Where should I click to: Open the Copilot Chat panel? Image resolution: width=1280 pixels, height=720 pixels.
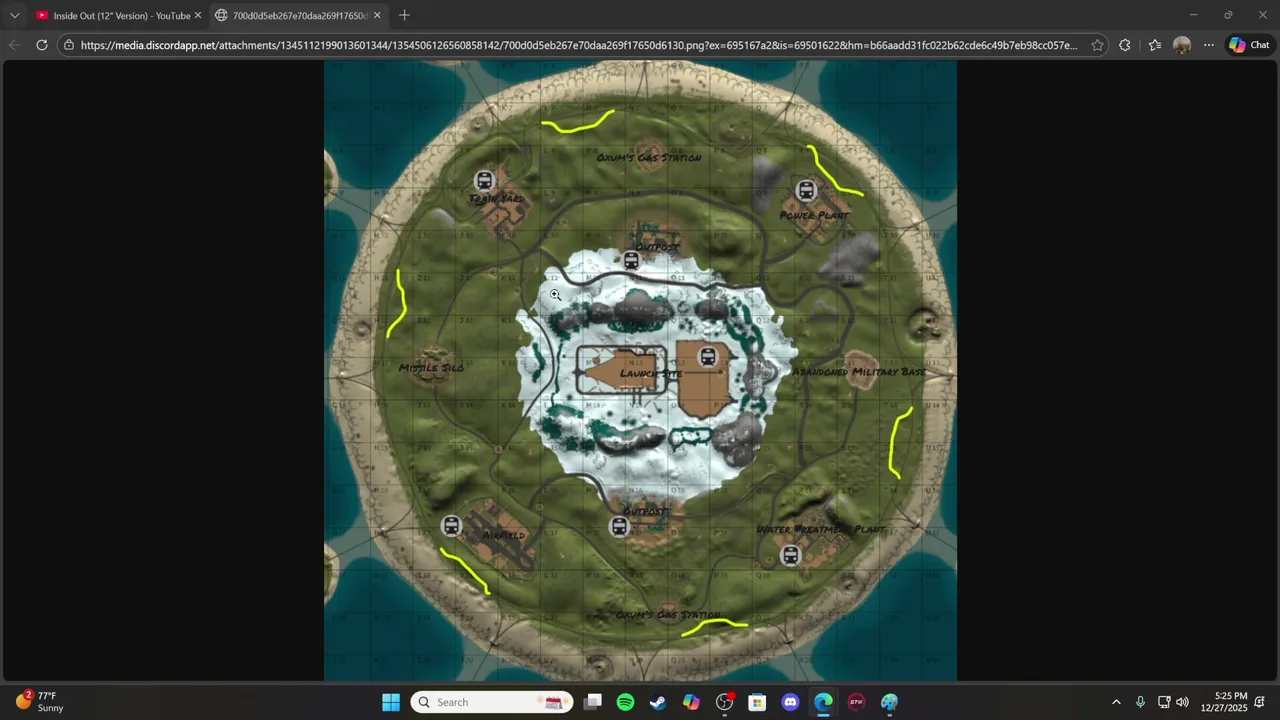(x=1249, y=45)
